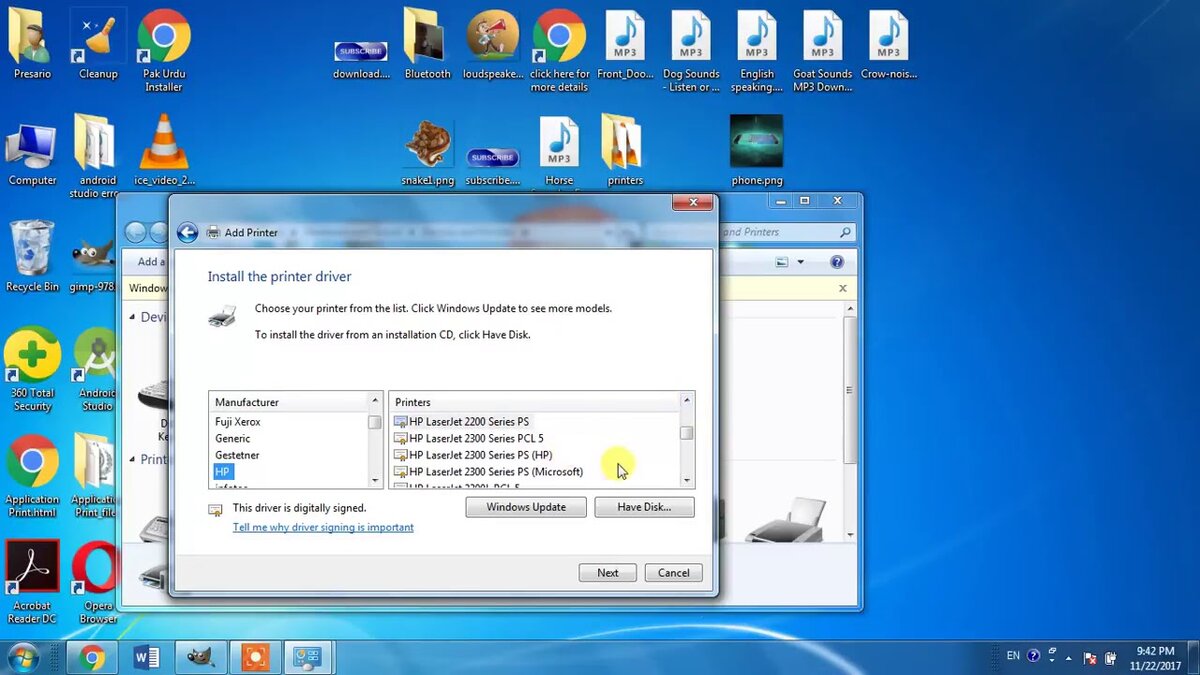Open the android studio error folder
The image size is (1200, 675).
pos(98,157)
